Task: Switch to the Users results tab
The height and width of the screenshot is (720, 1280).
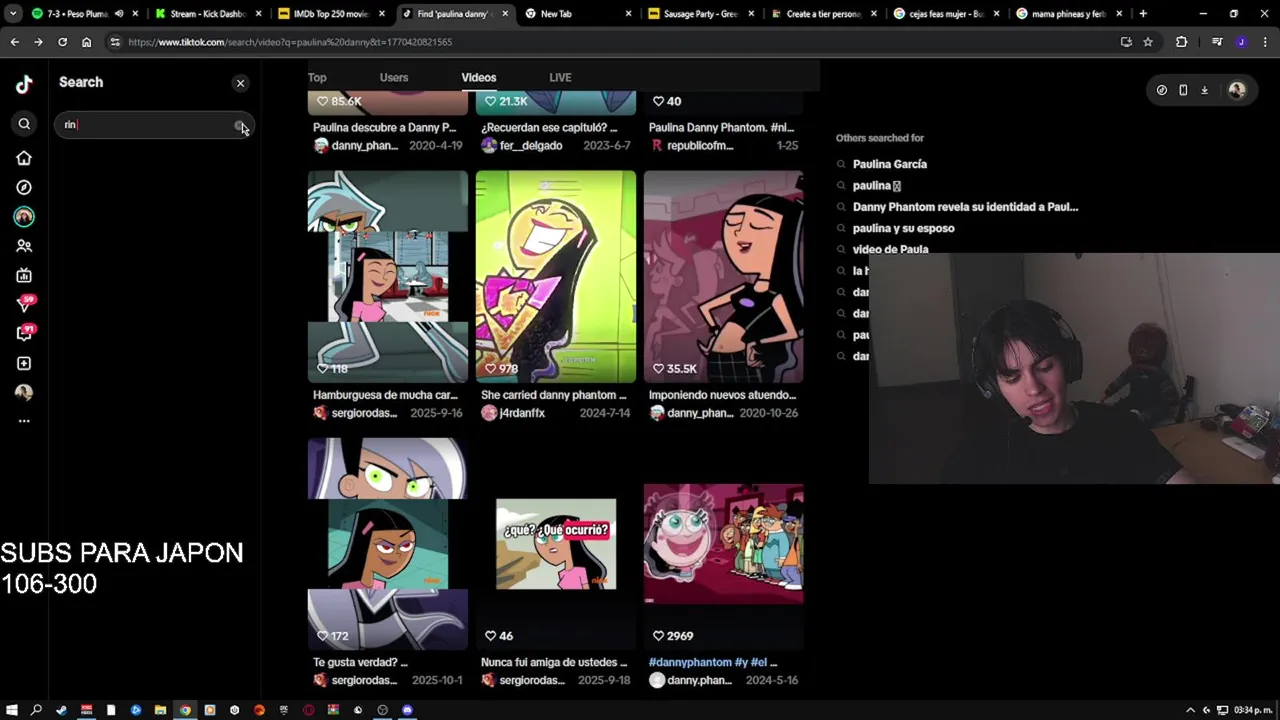Action: coord(394,77)
